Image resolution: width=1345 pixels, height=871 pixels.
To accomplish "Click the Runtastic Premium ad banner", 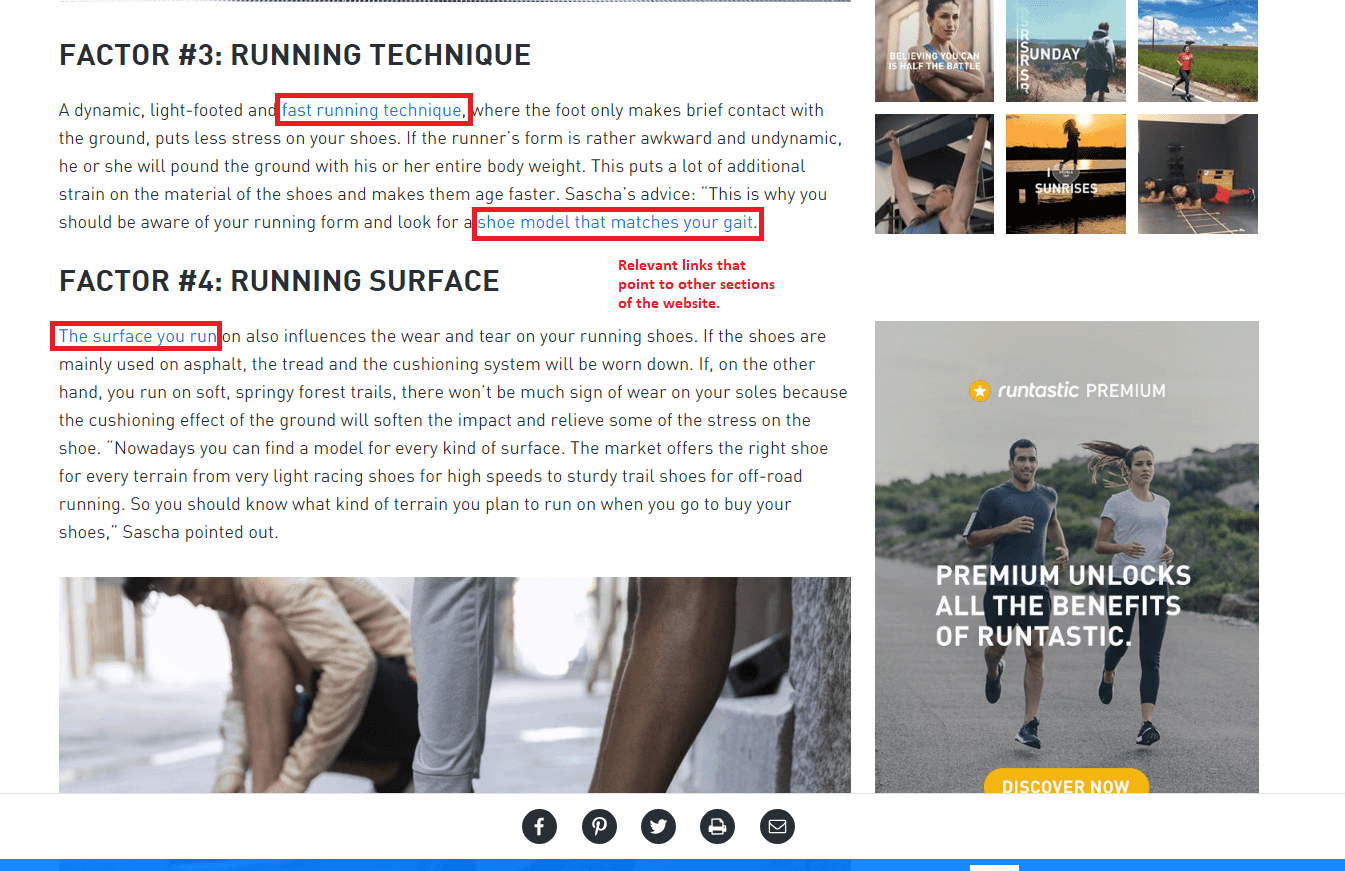I will pos(1066,557).
